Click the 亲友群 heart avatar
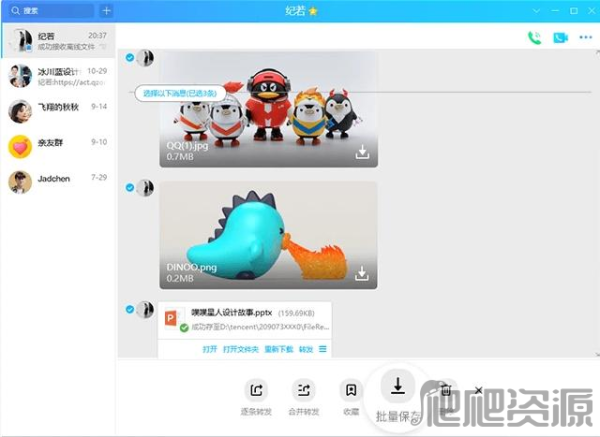 (20, 147)
